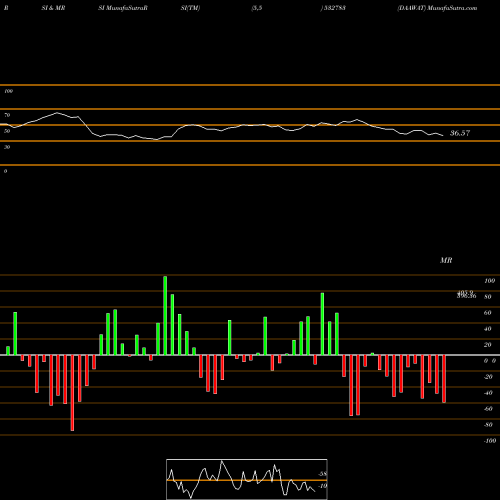Click the SI(TM) header text
This screenshot has height=500, width=500.
[190, 8]
